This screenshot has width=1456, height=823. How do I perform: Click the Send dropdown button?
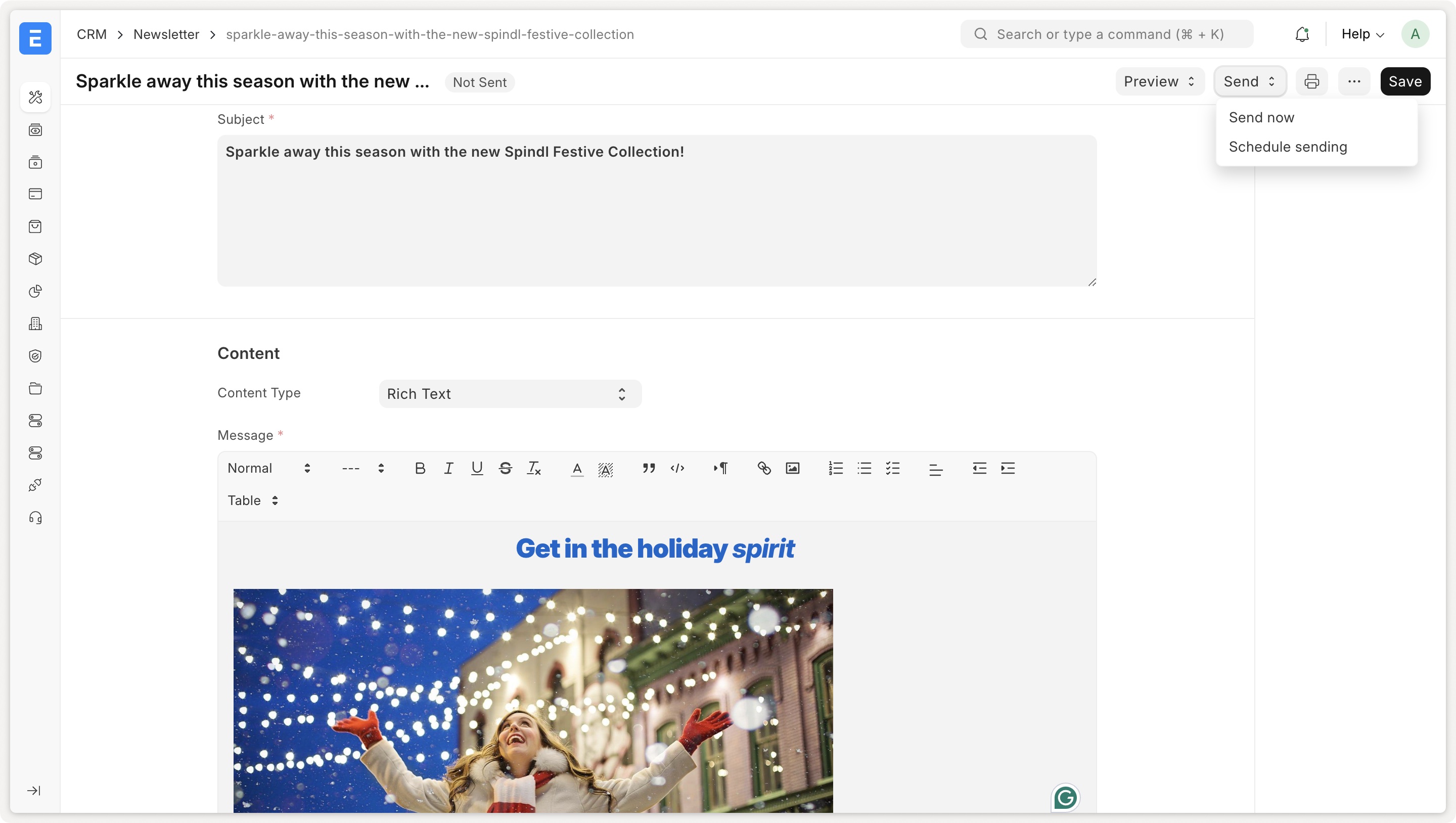(1250, 81)
